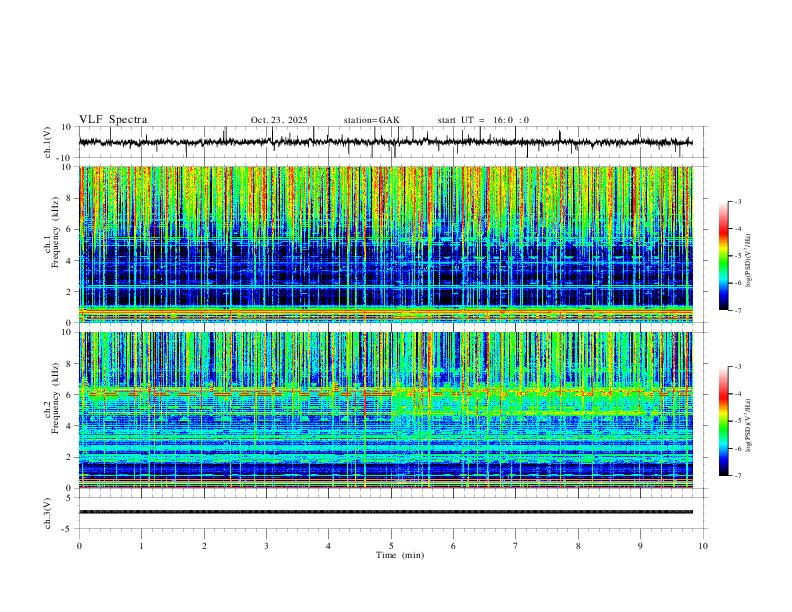Click the "VLF Spectra" plot title
792x612 pixels.
pyautogui.click(x=113, y=120)
